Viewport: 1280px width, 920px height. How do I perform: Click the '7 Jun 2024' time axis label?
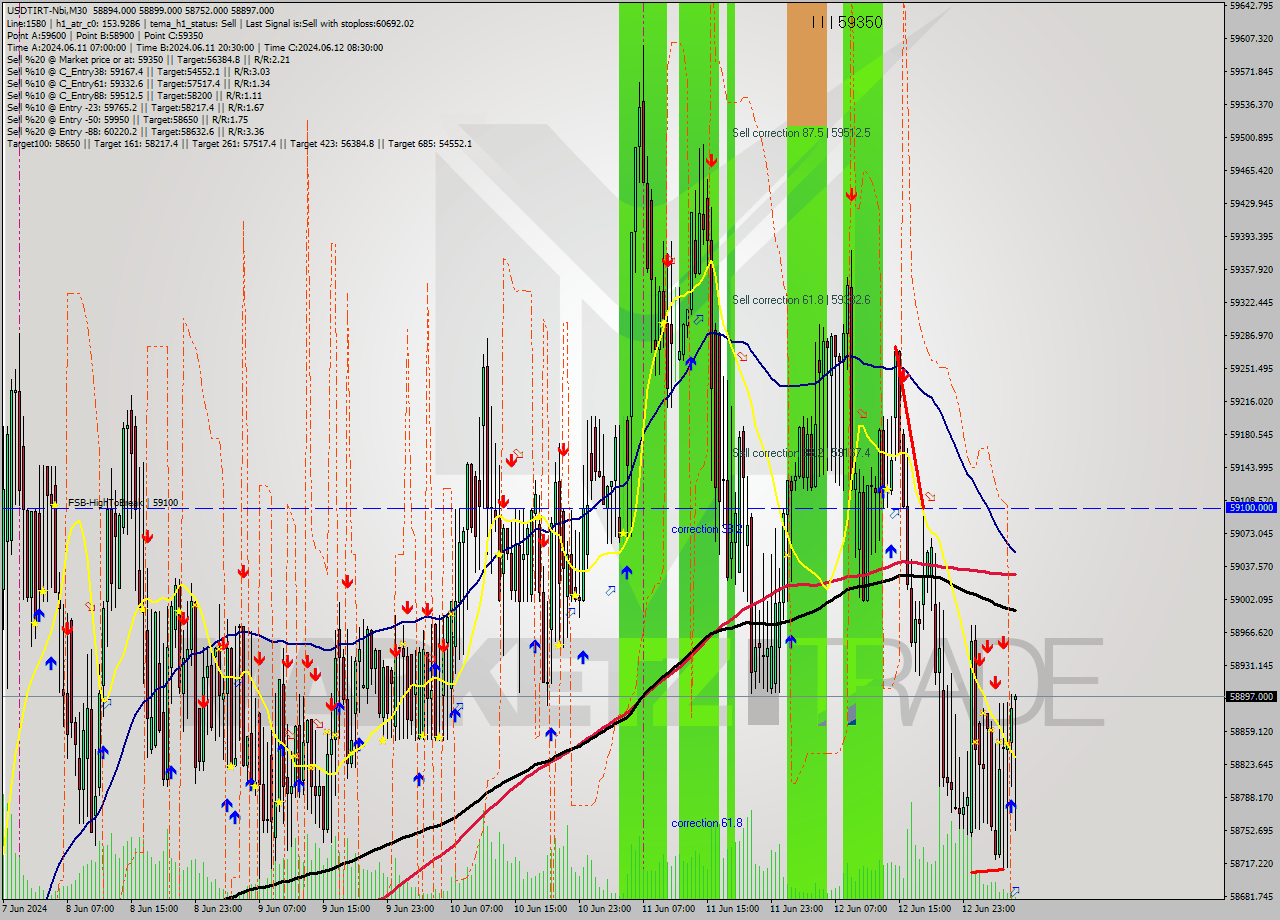click(x=25, y=909)
